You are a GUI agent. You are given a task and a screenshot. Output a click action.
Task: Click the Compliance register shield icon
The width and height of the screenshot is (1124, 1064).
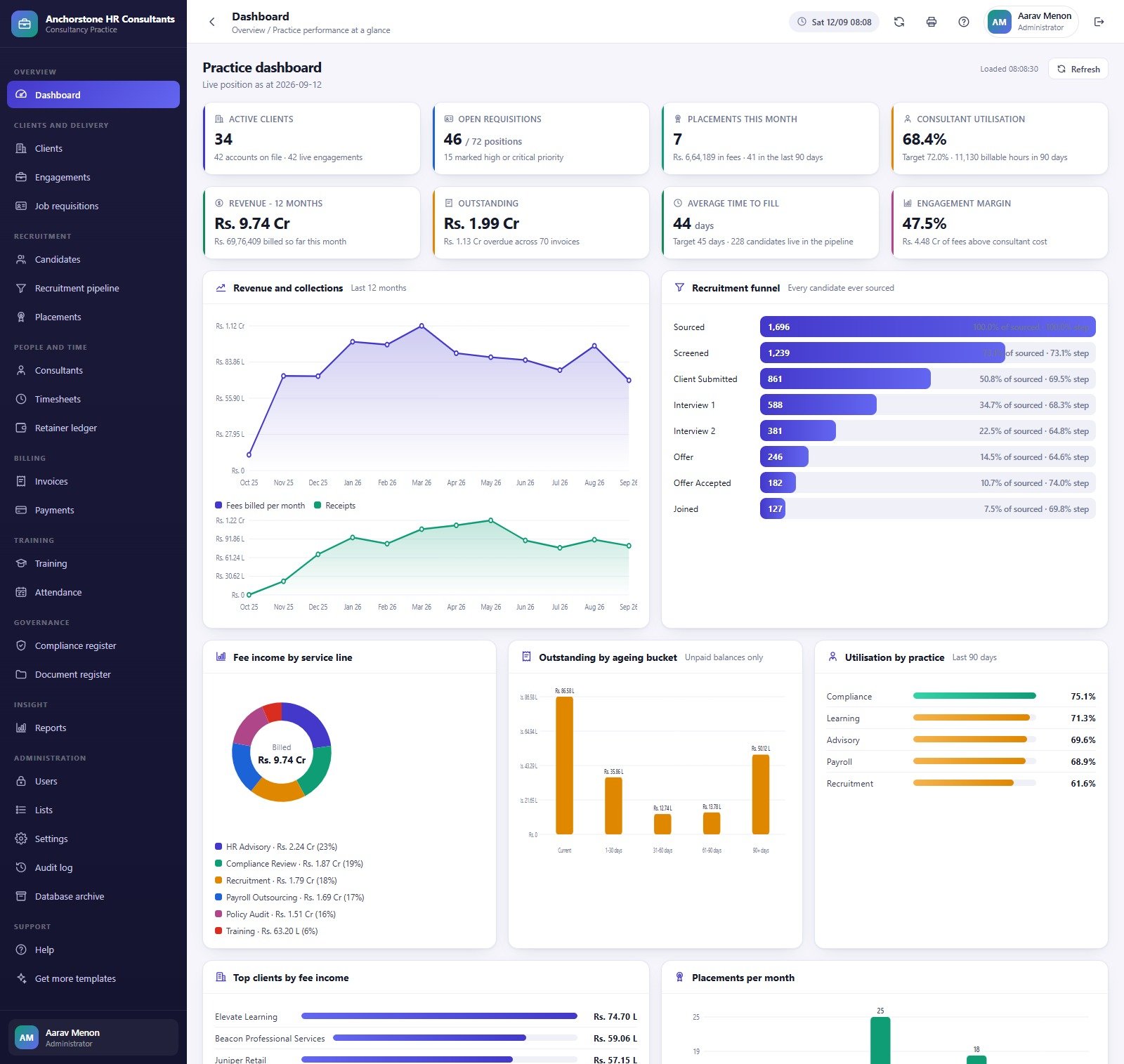click(21, 645)
